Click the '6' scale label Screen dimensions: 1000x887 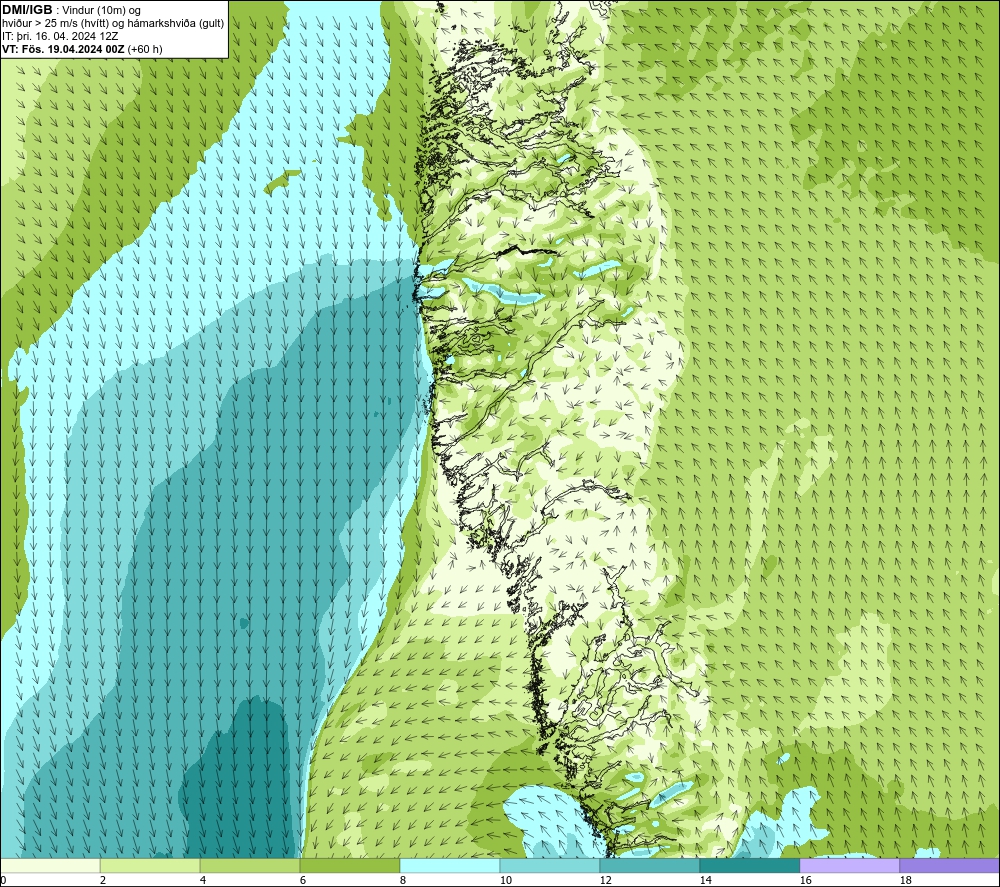tap(303, 881)
